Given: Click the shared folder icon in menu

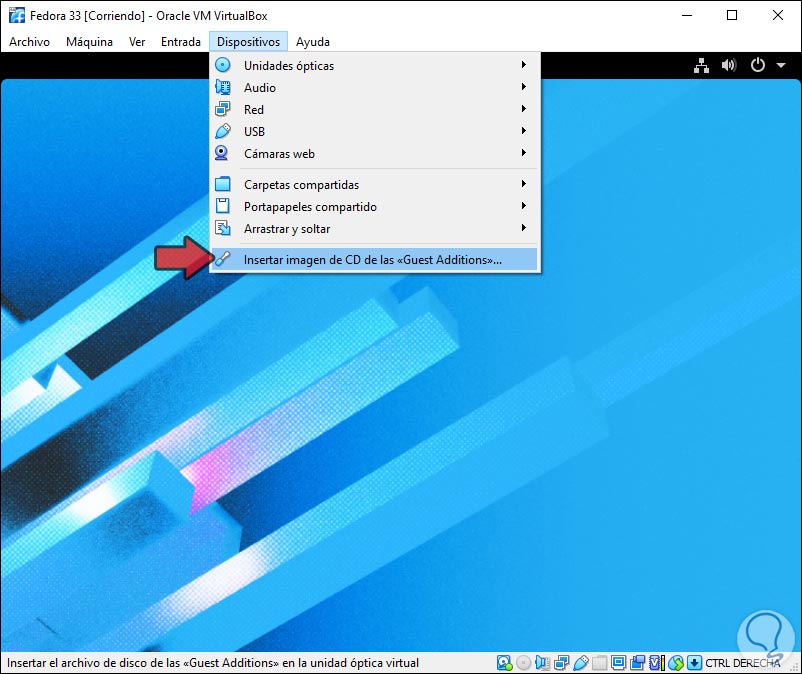Looking at the screenshot, I should click(x=222, y=184).
